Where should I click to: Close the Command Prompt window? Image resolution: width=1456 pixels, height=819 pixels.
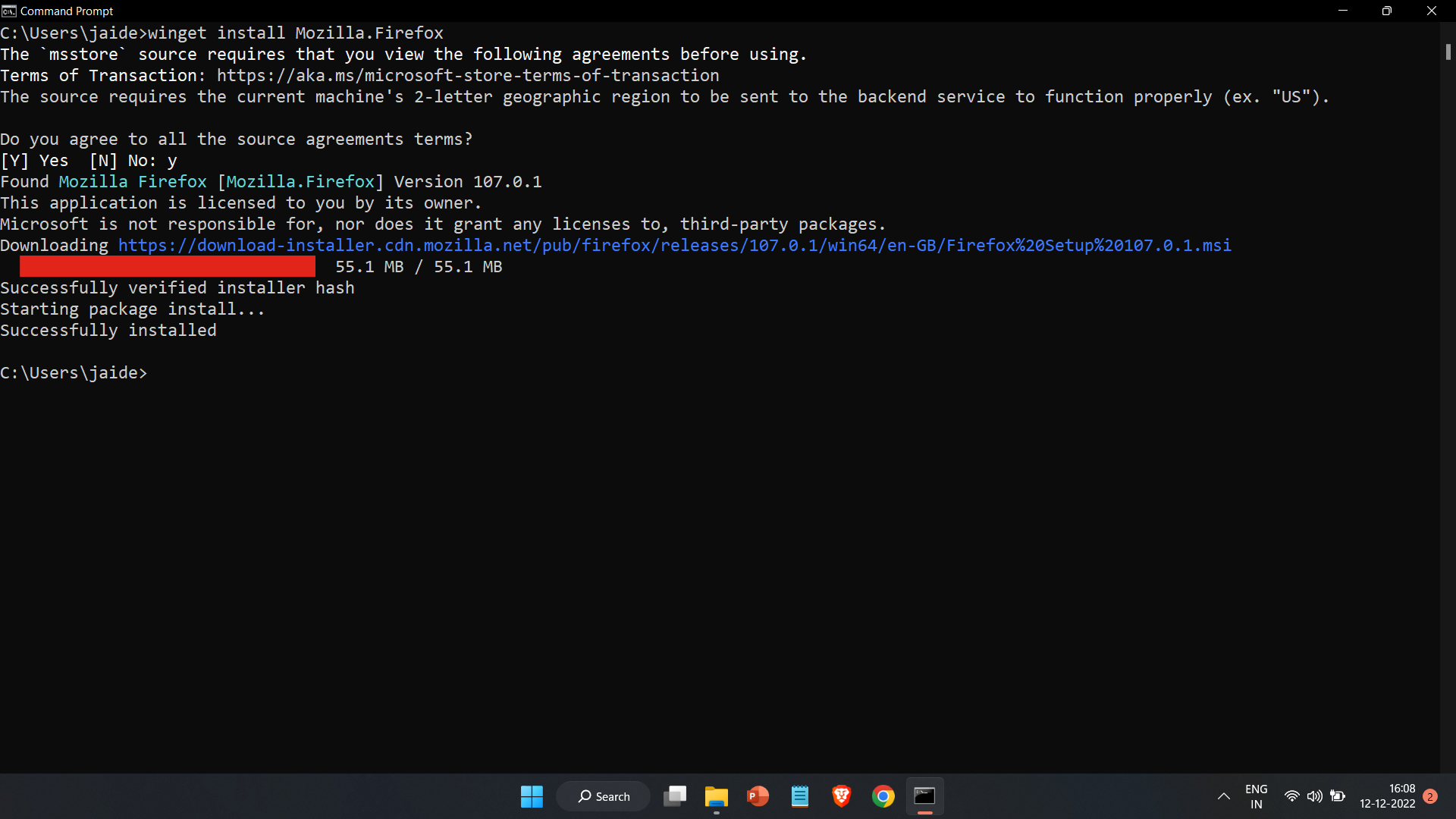[1432, 11]
